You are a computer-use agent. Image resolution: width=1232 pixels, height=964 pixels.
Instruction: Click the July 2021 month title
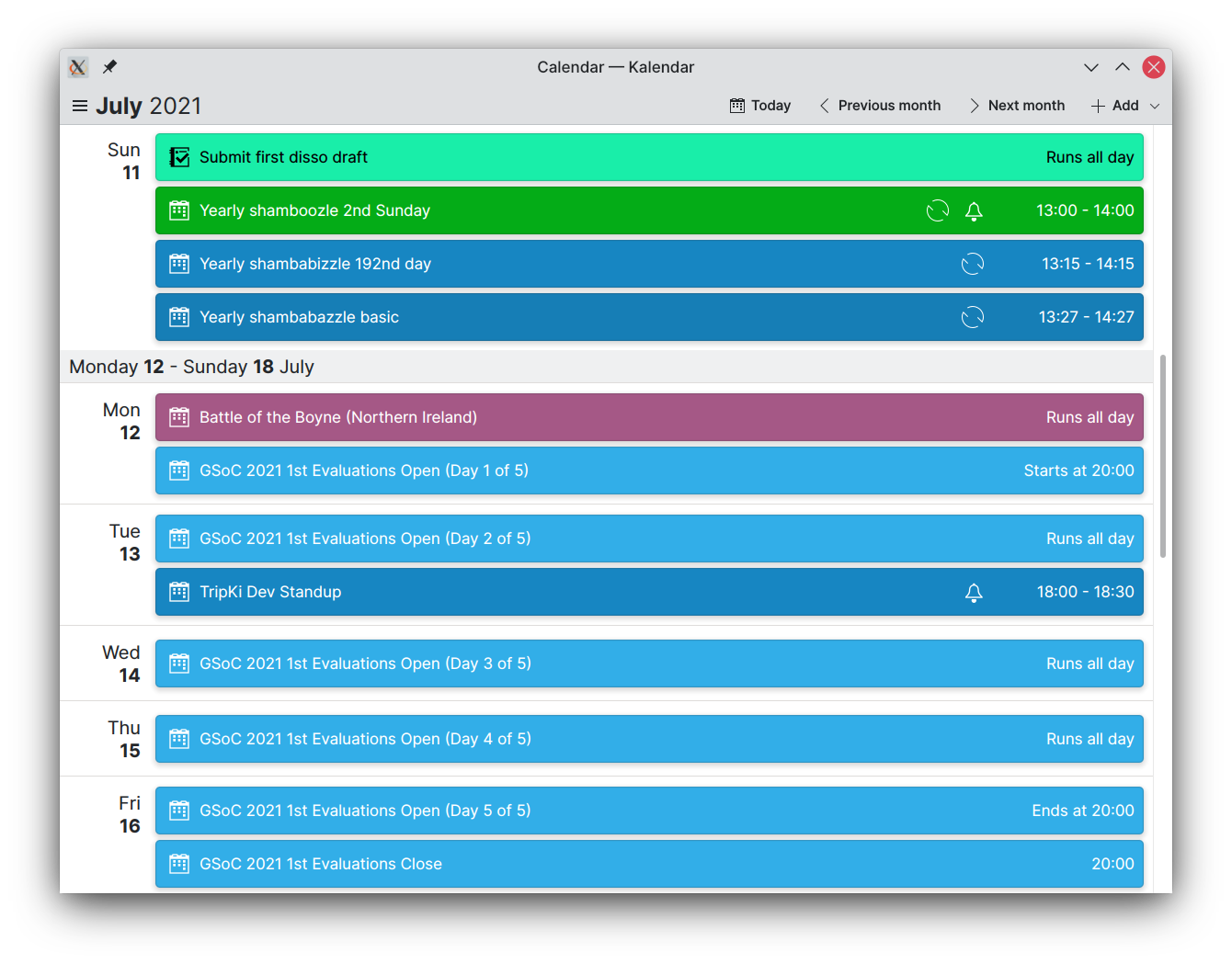click(x=149, y=106)
